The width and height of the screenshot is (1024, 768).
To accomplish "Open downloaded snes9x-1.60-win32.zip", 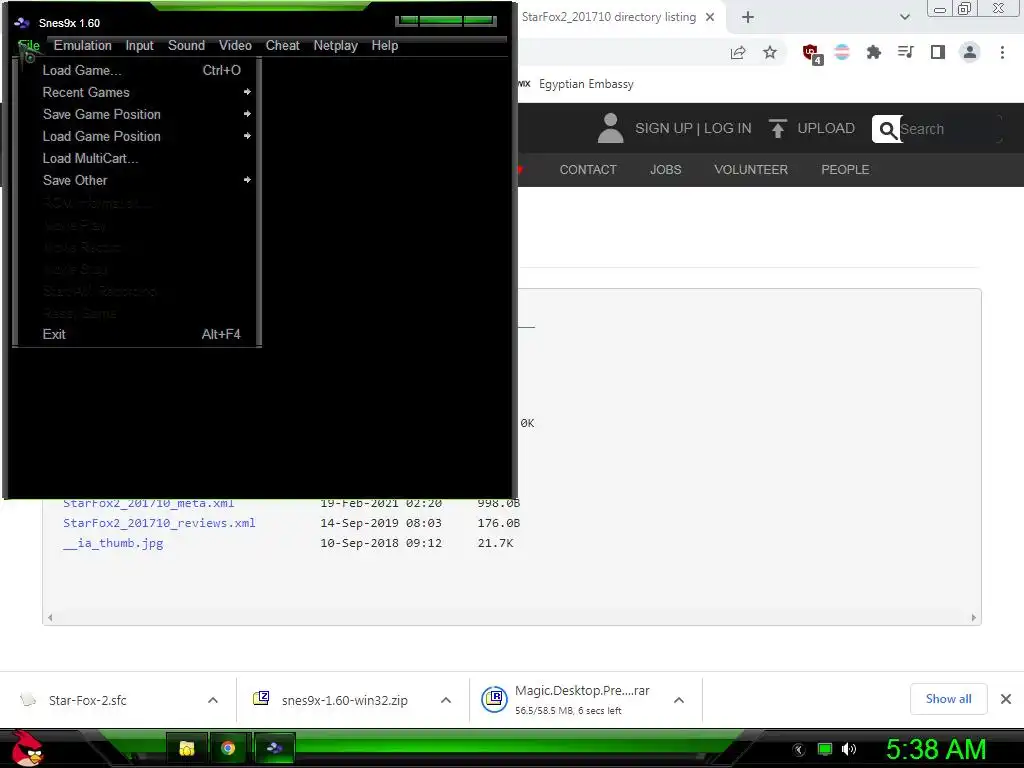I will (330, 701).
